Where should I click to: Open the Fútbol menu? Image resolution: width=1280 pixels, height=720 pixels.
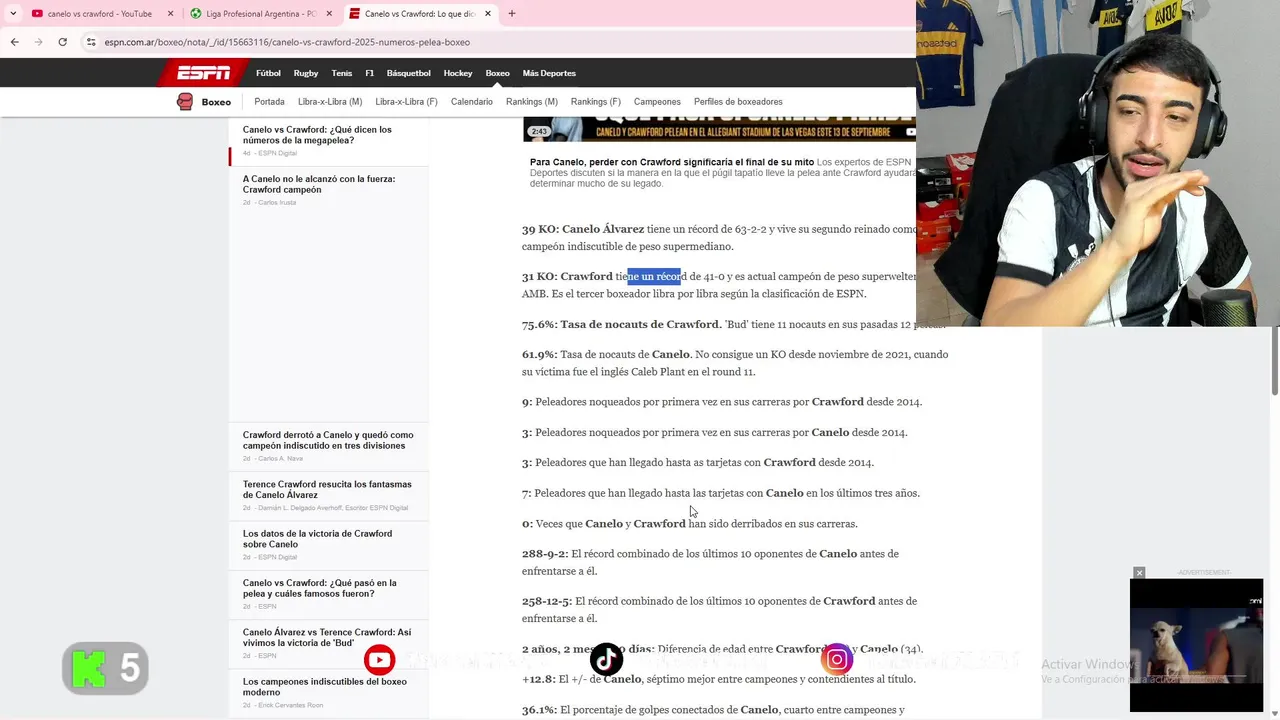pyautogui.click(x=268, y=73)
